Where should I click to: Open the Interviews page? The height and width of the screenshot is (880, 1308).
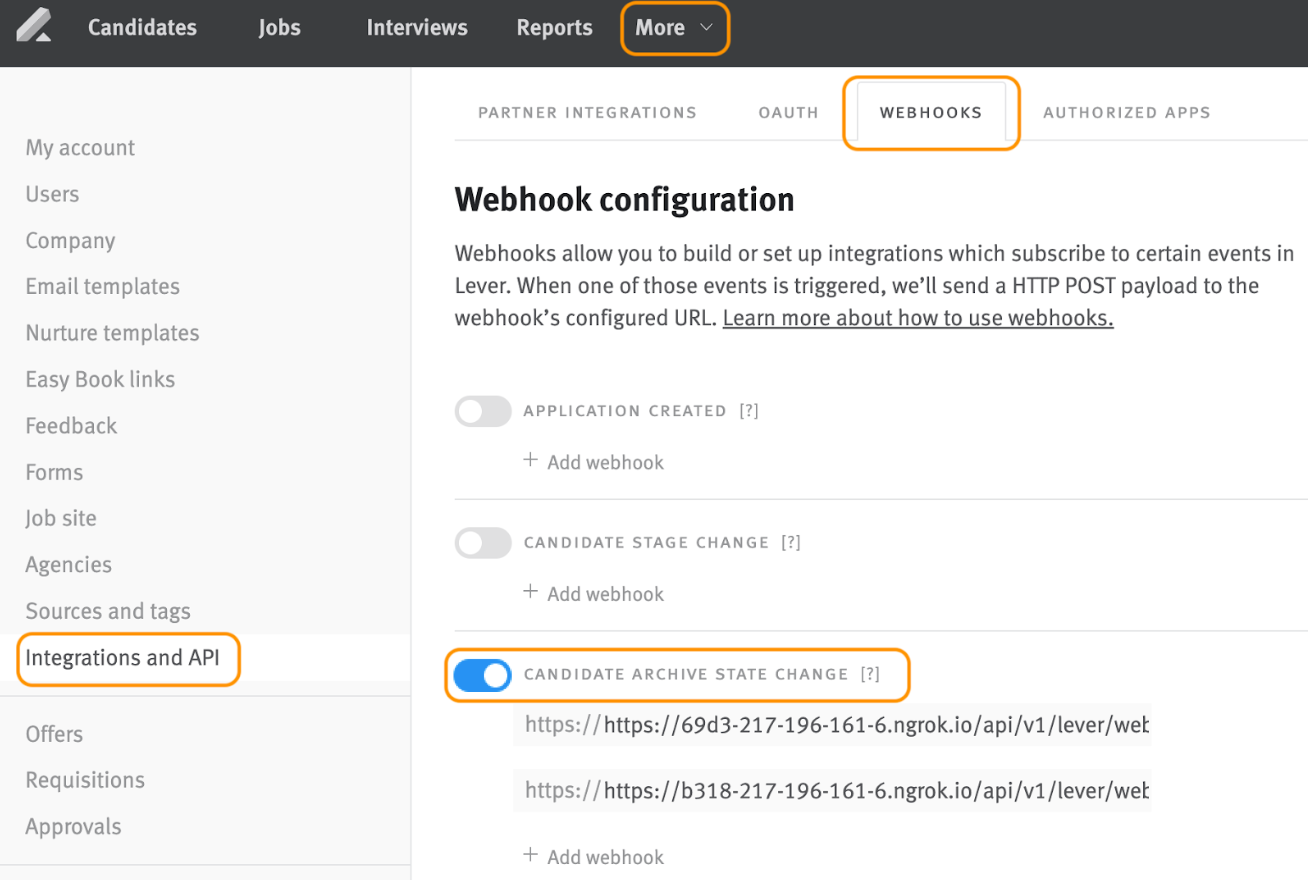(417, 28)
